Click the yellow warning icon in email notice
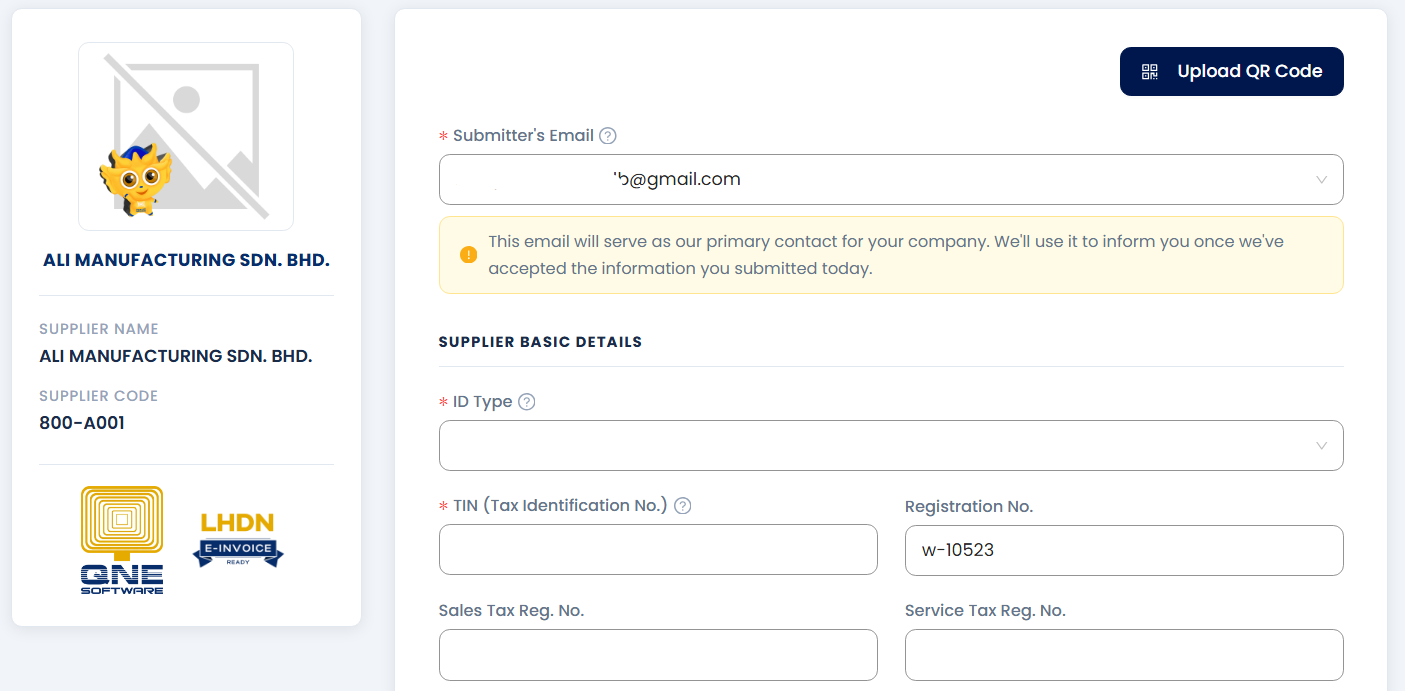 point(468,255)
